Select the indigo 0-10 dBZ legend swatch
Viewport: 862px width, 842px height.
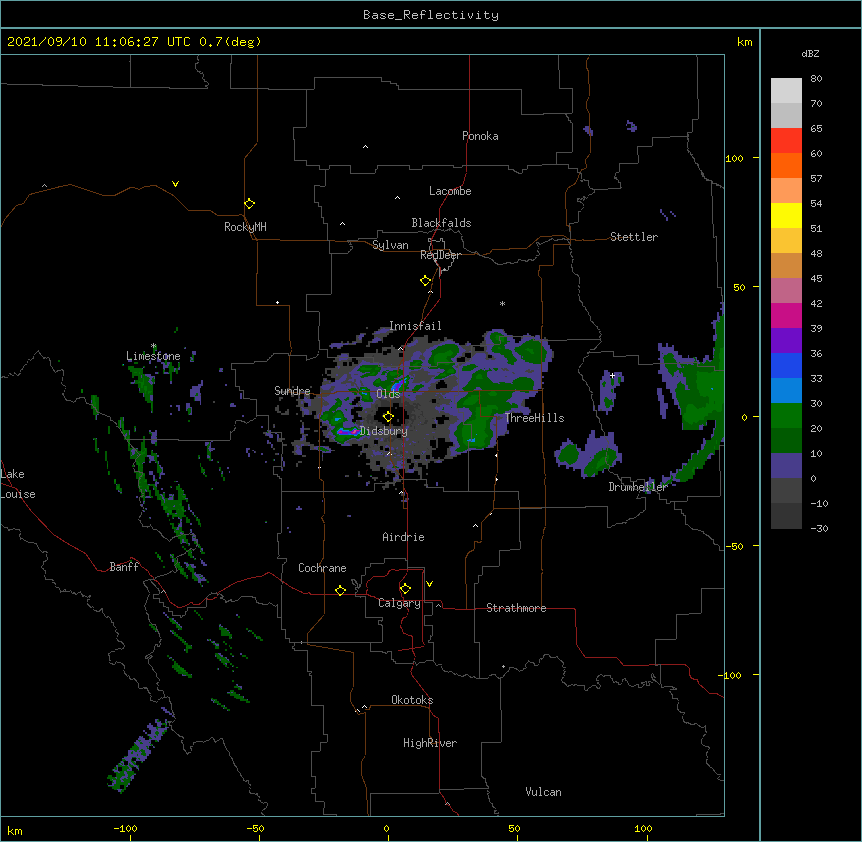tap(786, 466)
